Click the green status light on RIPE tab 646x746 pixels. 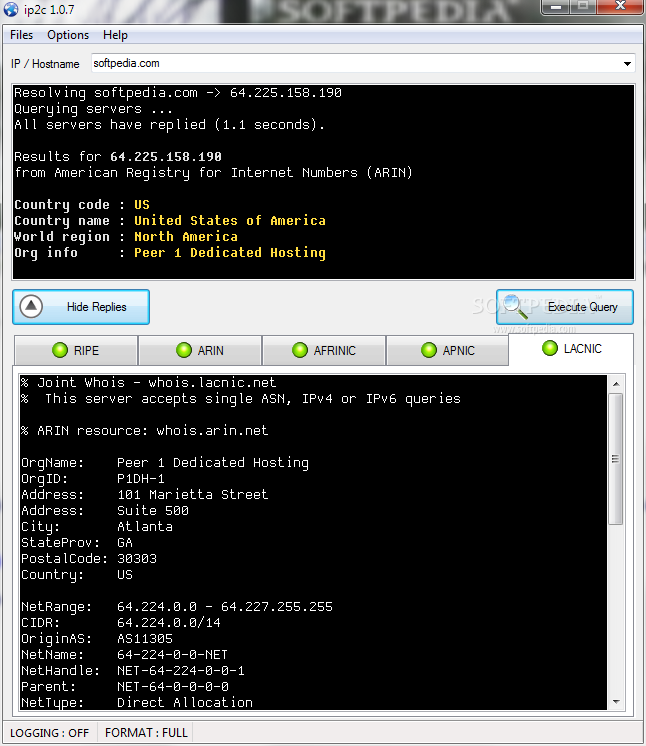click(x=60, y=350)
